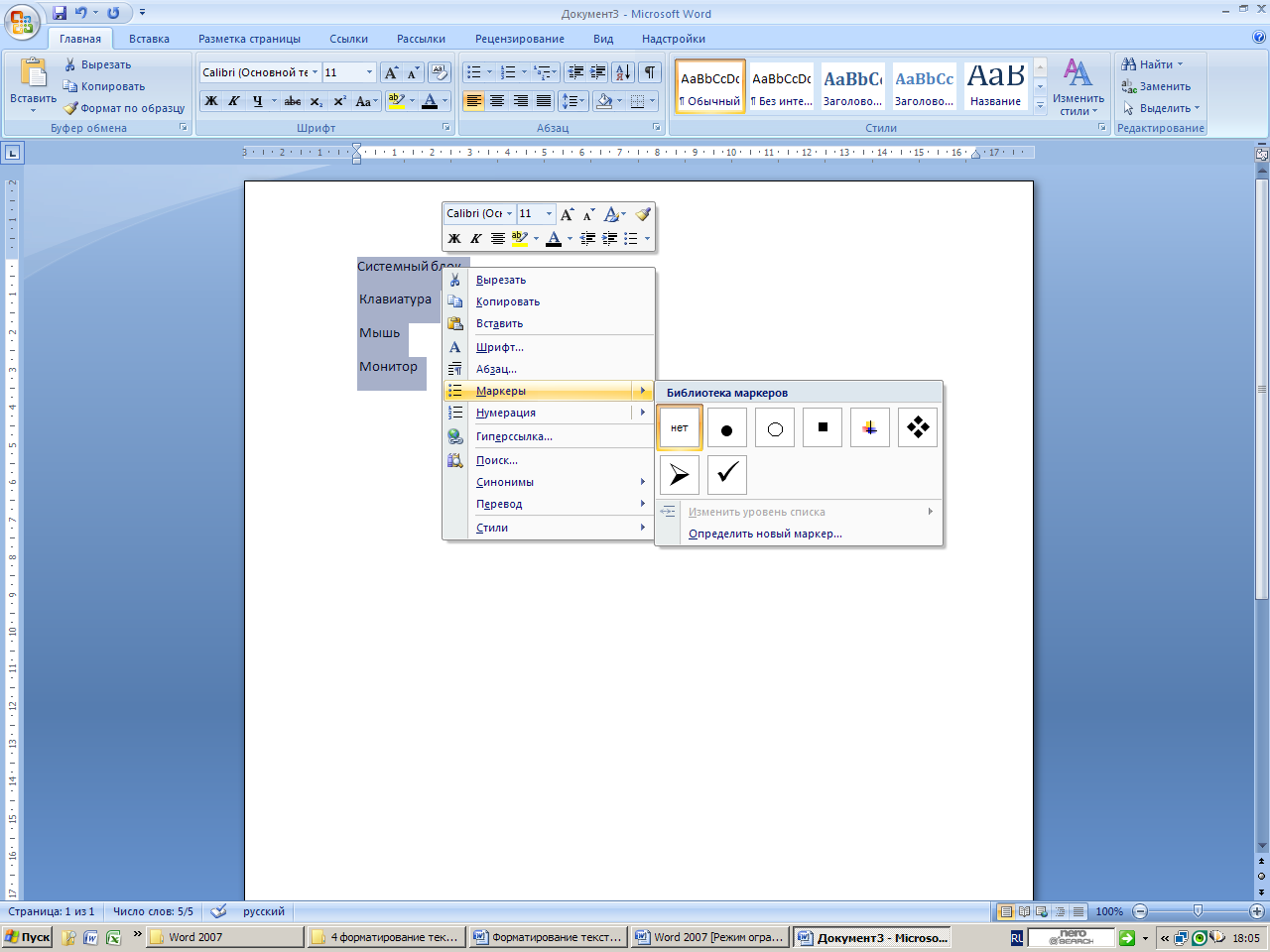Click the format painter on the mini toolbar
The width and height of the screenshot is (1270, 952).
click(x=643, y=214)
